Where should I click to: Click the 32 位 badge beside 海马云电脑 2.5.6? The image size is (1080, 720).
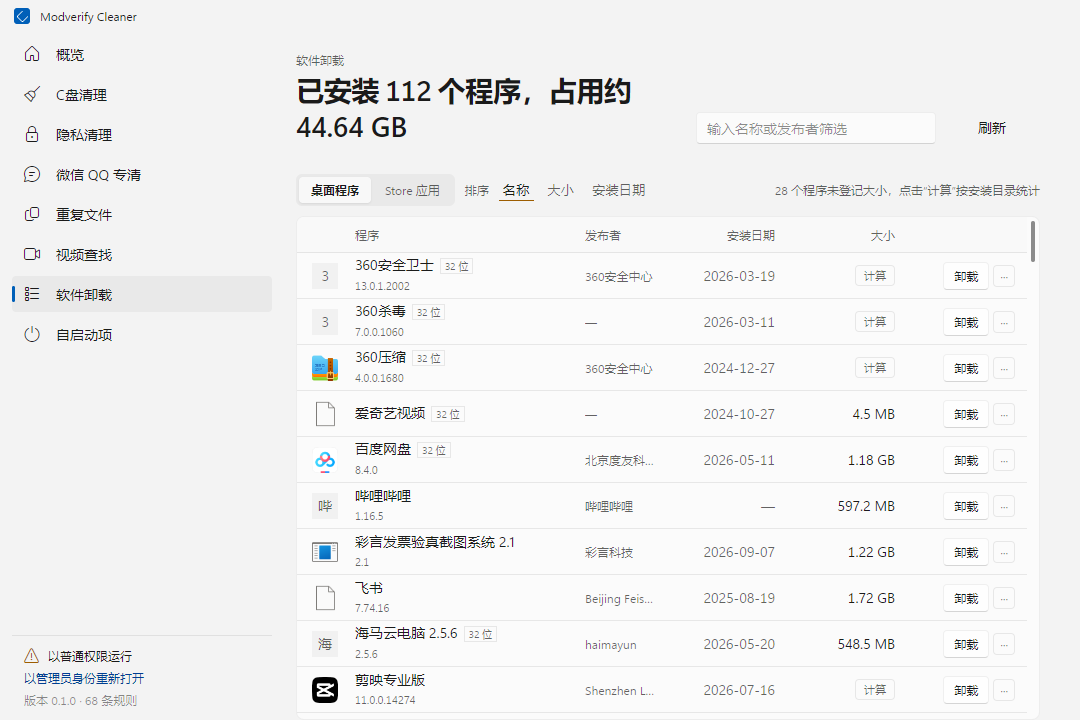pos(480,635)
